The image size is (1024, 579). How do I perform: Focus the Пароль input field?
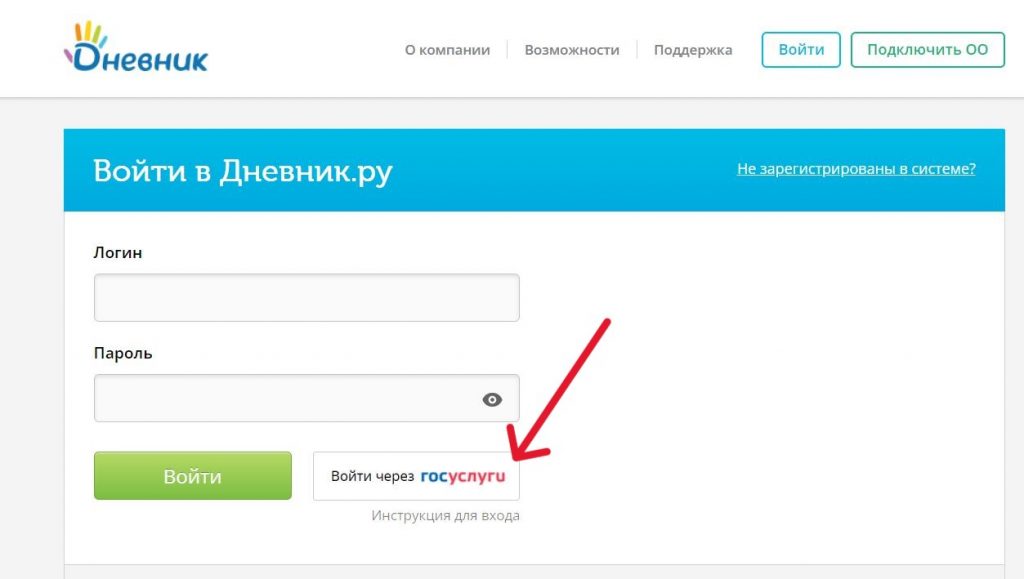pyautogui.click(x=307, y=398)
